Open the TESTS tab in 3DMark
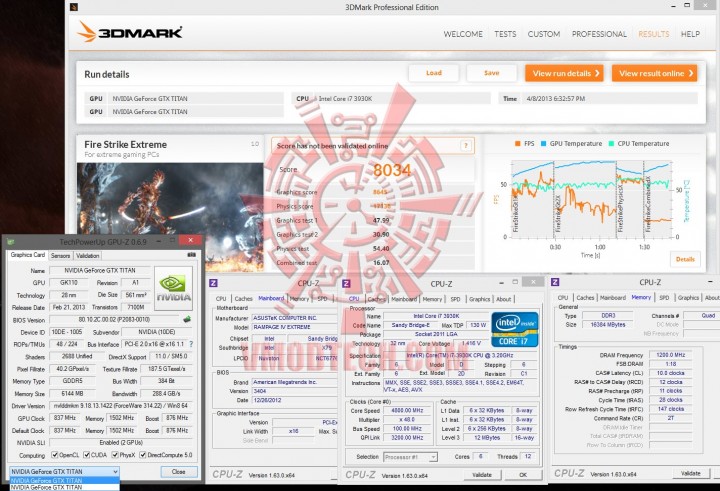This screenshot has height=491, width=720. 505,34
